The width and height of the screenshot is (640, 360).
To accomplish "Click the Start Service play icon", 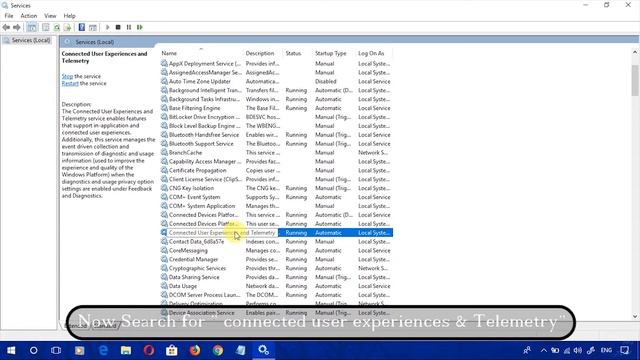I will coord(108,27).
